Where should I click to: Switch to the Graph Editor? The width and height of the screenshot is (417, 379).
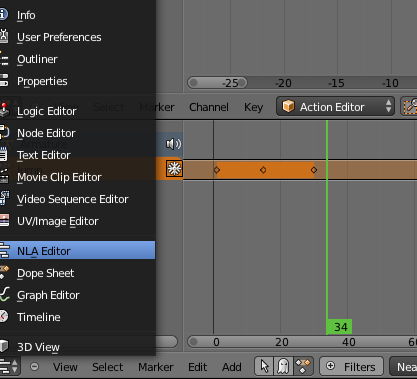click(77, 295)
